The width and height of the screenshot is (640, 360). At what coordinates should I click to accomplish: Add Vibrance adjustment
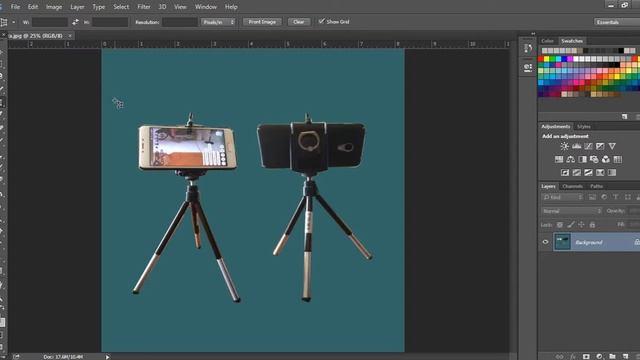pos(612,146)
